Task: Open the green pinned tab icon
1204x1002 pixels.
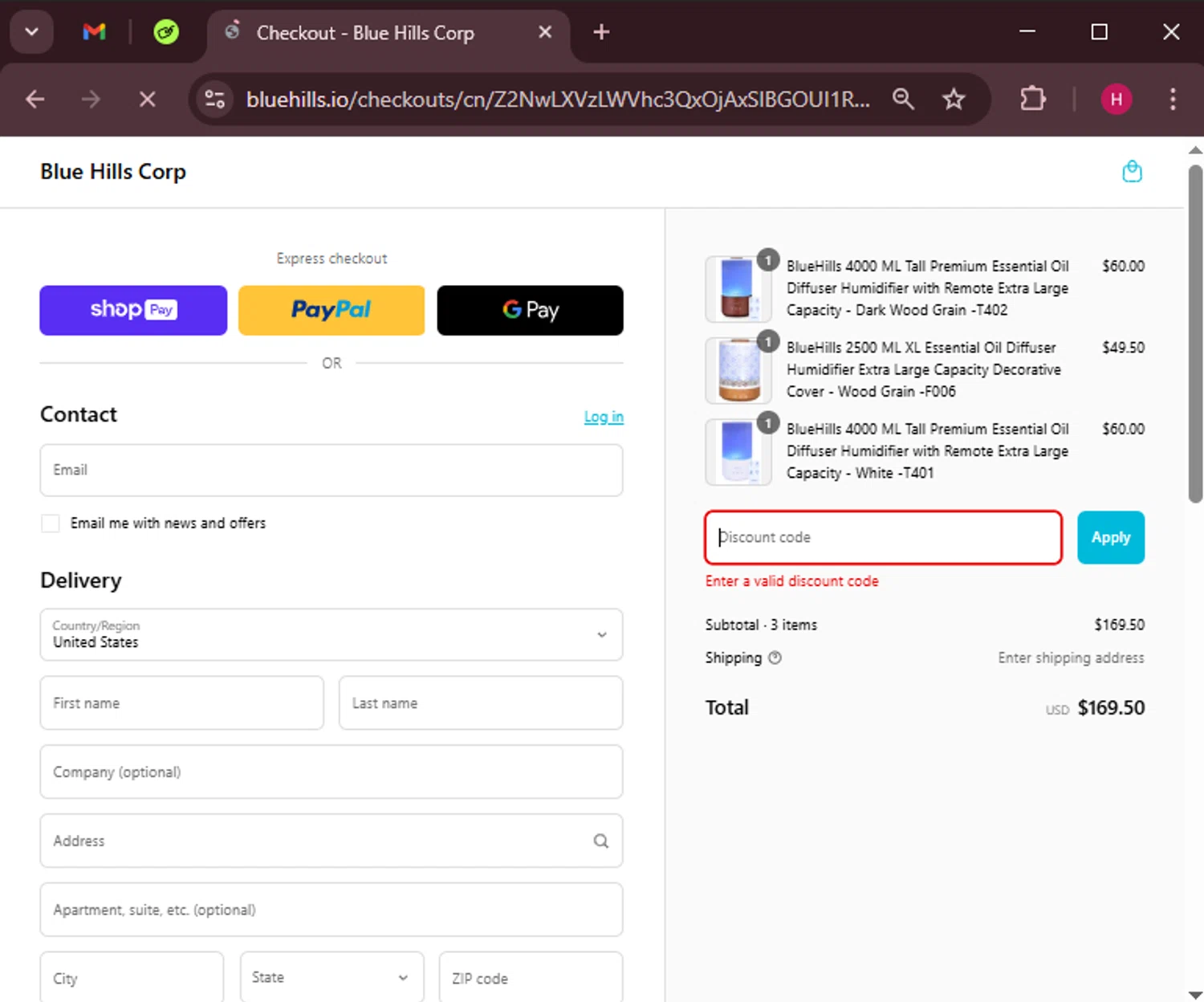Action: click(x=166, y=32)
